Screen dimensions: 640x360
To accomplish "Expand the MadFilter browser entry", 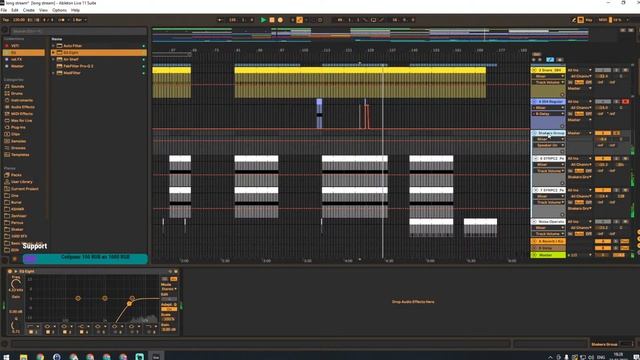I will click(x=53, y=73).
